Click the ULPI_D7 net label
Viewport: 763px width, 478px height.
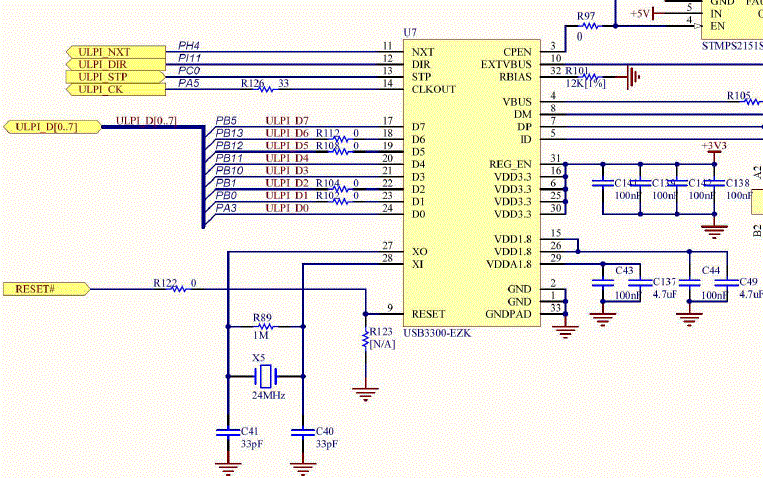tap(287, 121)
